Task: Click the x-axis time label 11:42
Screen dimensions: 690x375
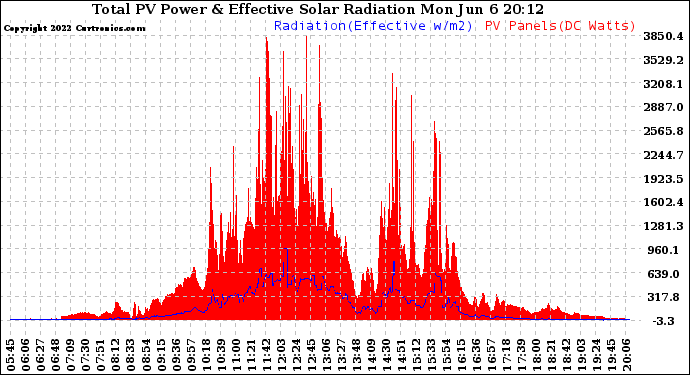Action: tap(266, 355)
